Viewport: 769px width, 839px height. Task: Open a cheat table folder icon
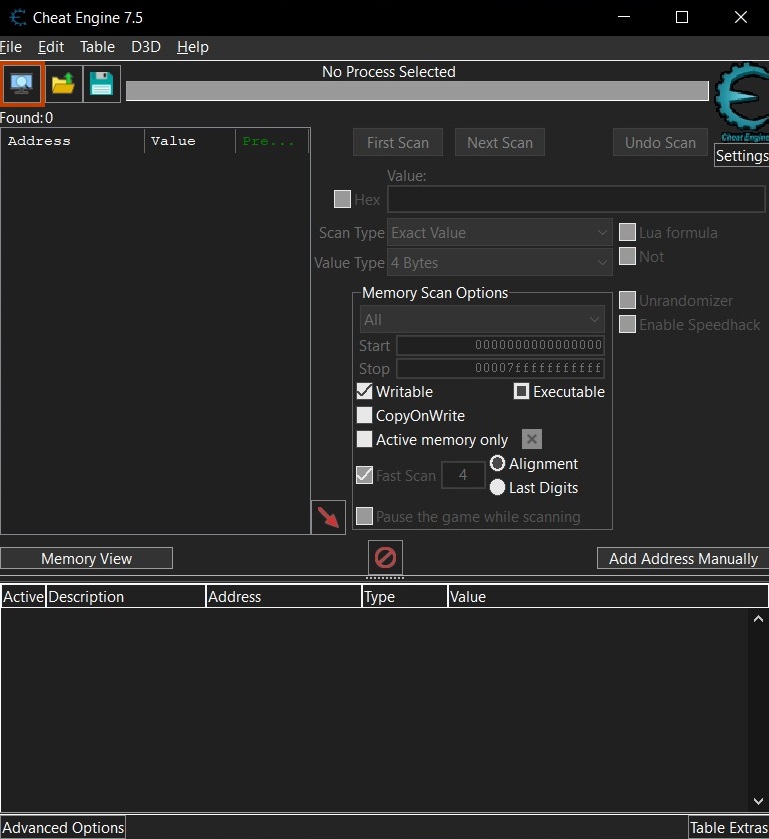pos(64,83)
